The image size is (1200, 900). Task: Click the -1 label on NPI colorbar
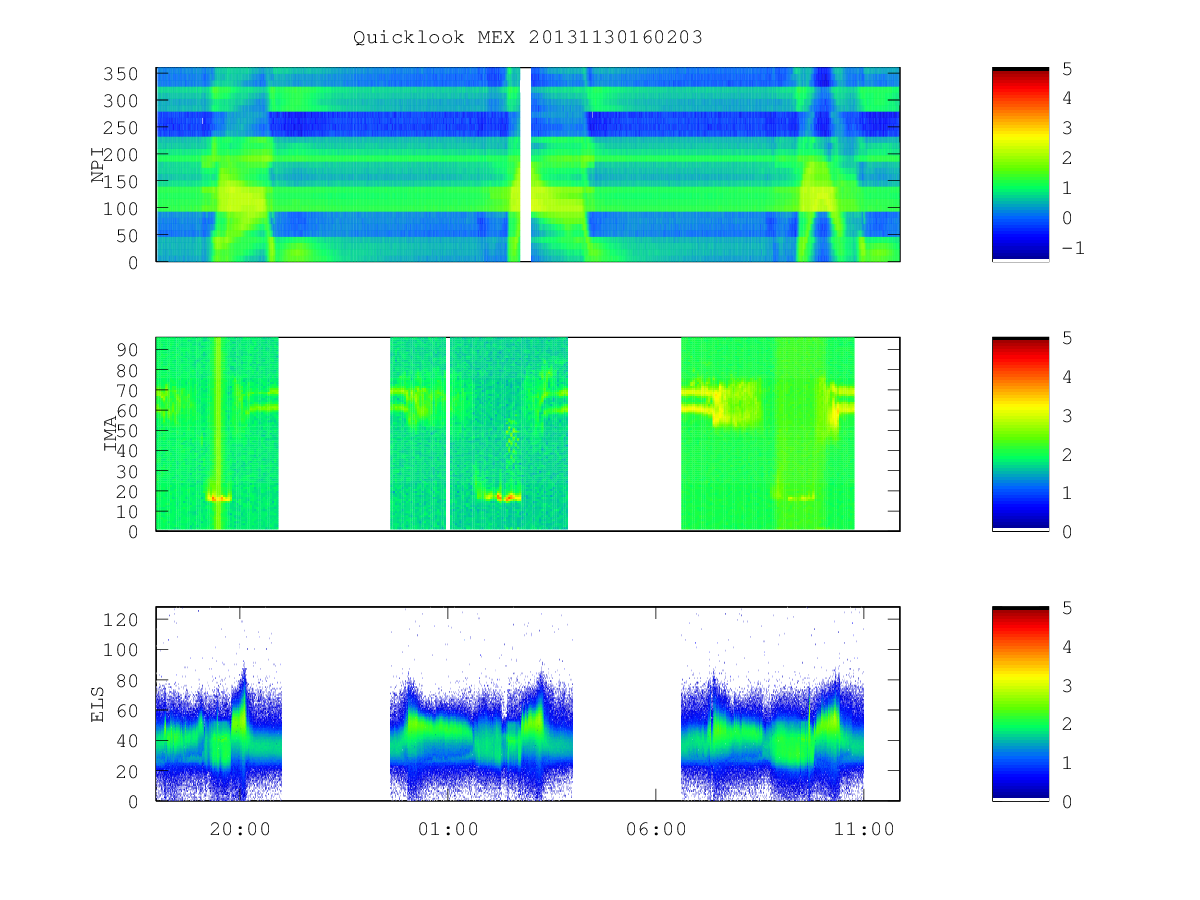(x=1073, y=248)
